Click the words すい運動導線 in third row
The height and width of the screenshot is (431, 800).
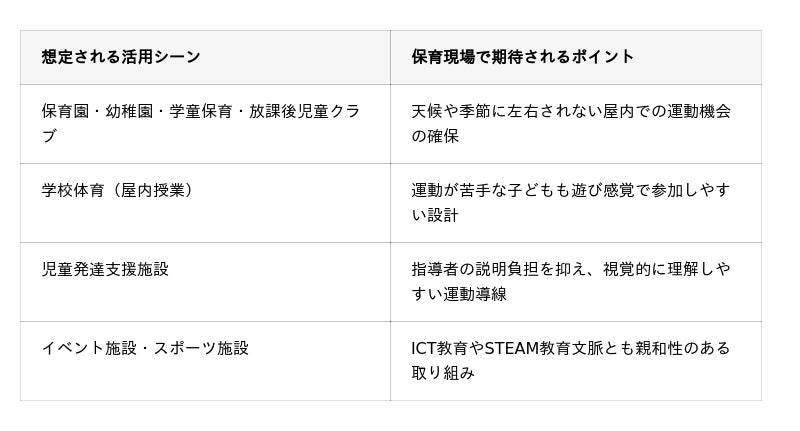[x=459, y=294]
